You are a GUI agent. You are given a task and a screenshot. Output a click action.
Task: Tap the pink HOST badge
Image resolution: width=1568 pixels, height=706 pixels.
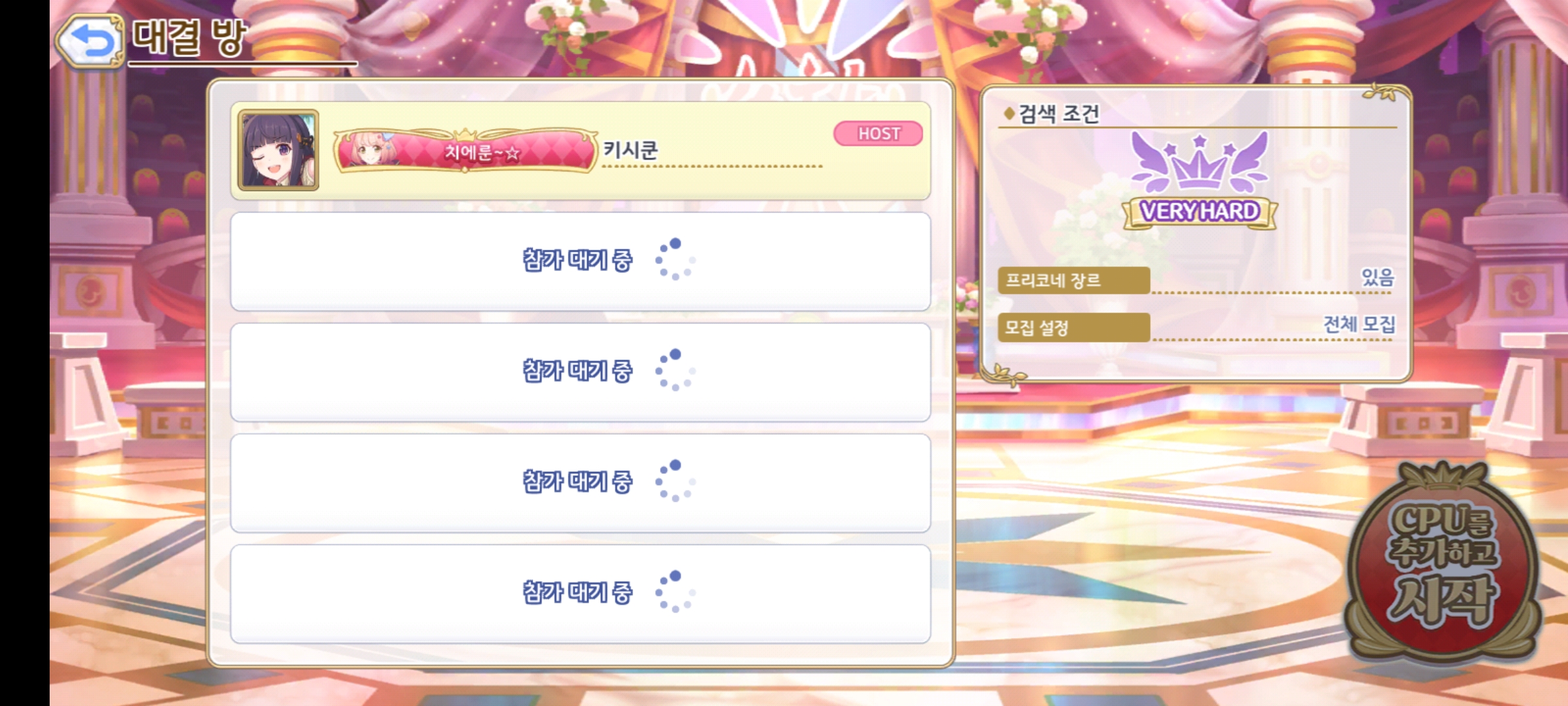pos(878,133)
